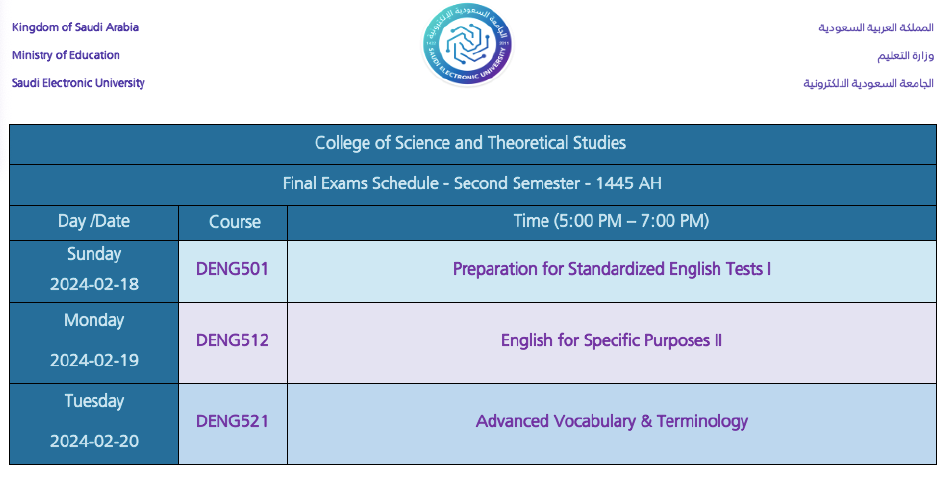Click the Final Exams Schedule title row
This screenshot has width=949, height=481.
tap(472, 183)
